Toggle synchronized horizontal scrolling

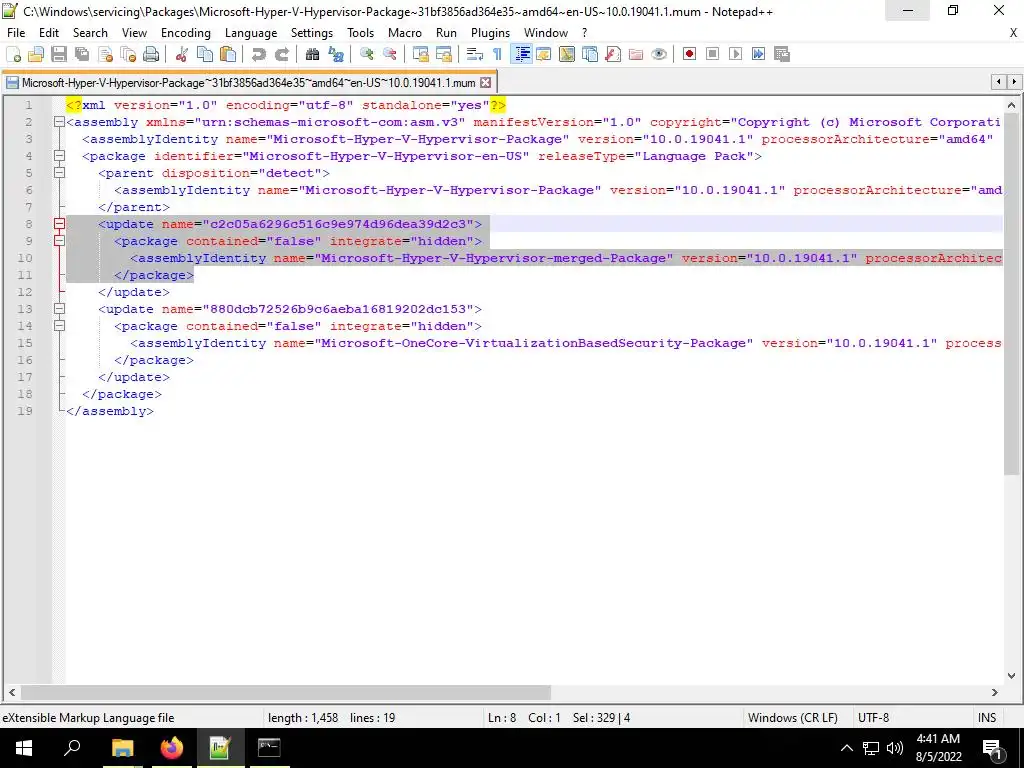(x=443, y=54)
